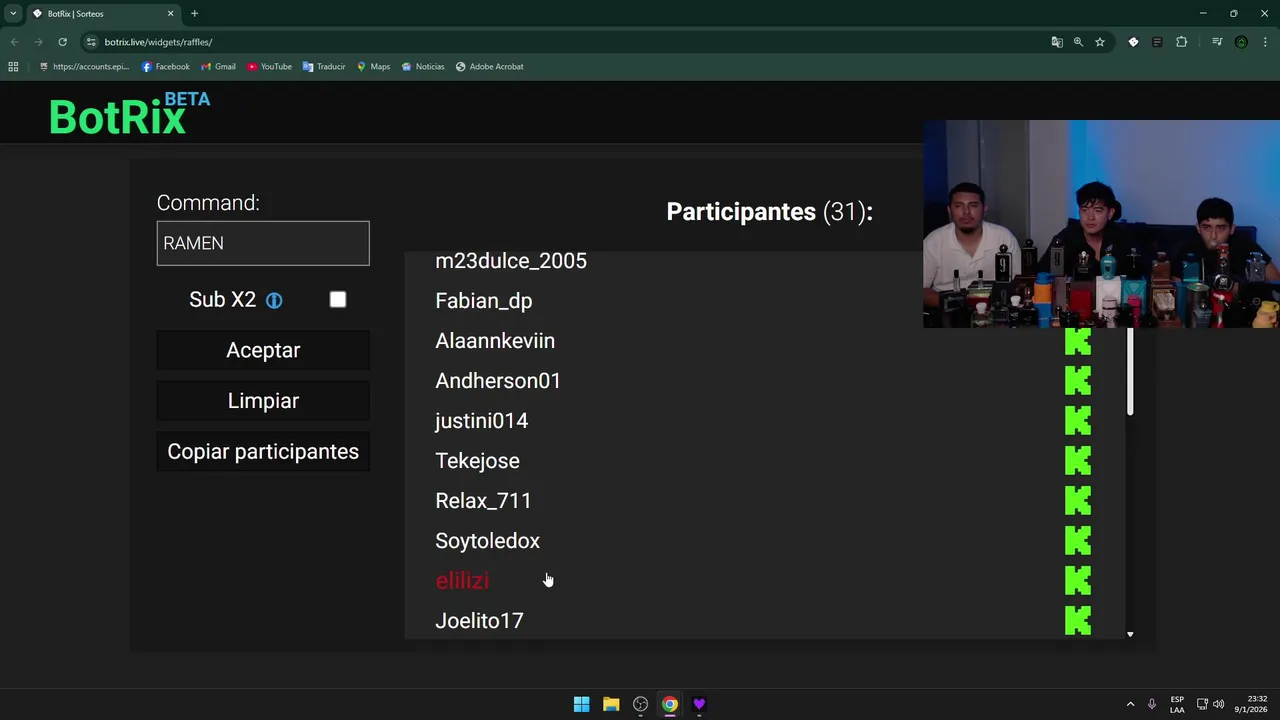Click the Google Translate icon in address bar
The height and width of the screenshot is (720, 1280).
point(1057,42)
